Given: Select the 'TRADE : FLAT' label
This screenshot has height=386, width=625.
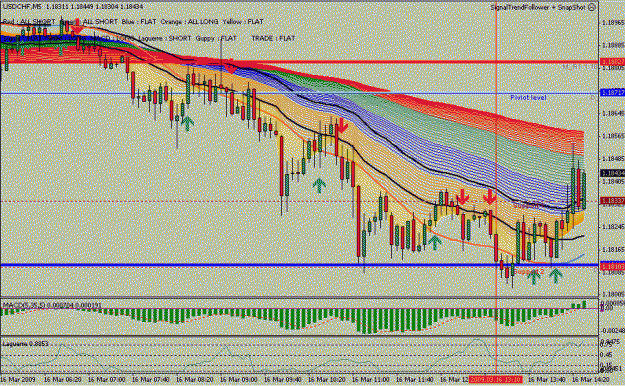Looking at the screenshot, I should (273, 38).
